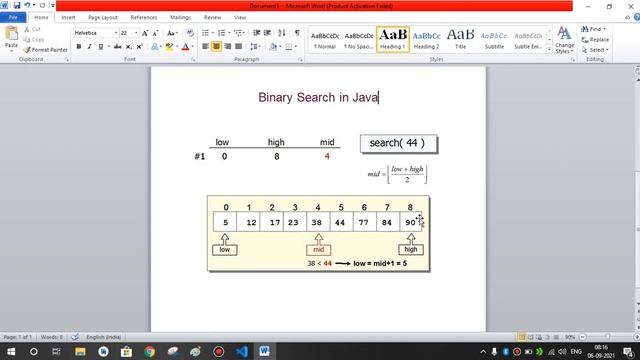Click the text highlight color button
Image resolution: width=640 pixels, height=360 pixels.
169,47
